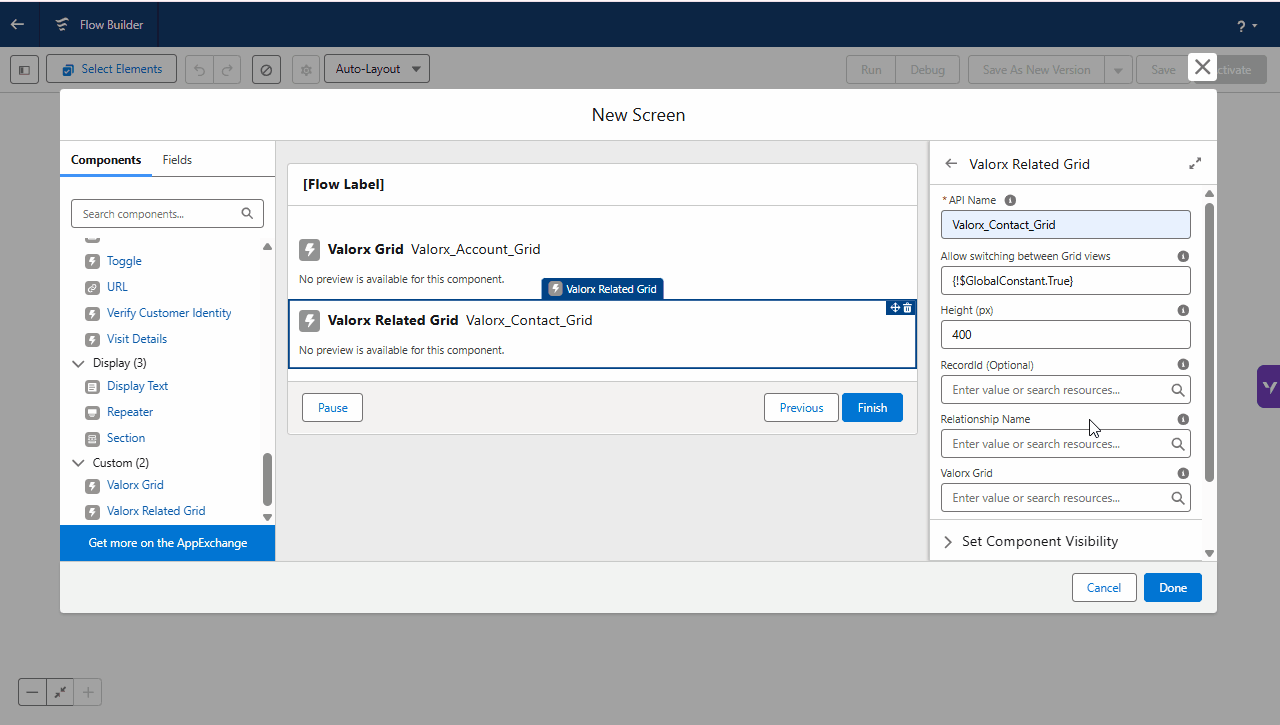1280x725 pixels.
Task: Click the circle-slash icon in the toolbar
Action: (266, 70)
